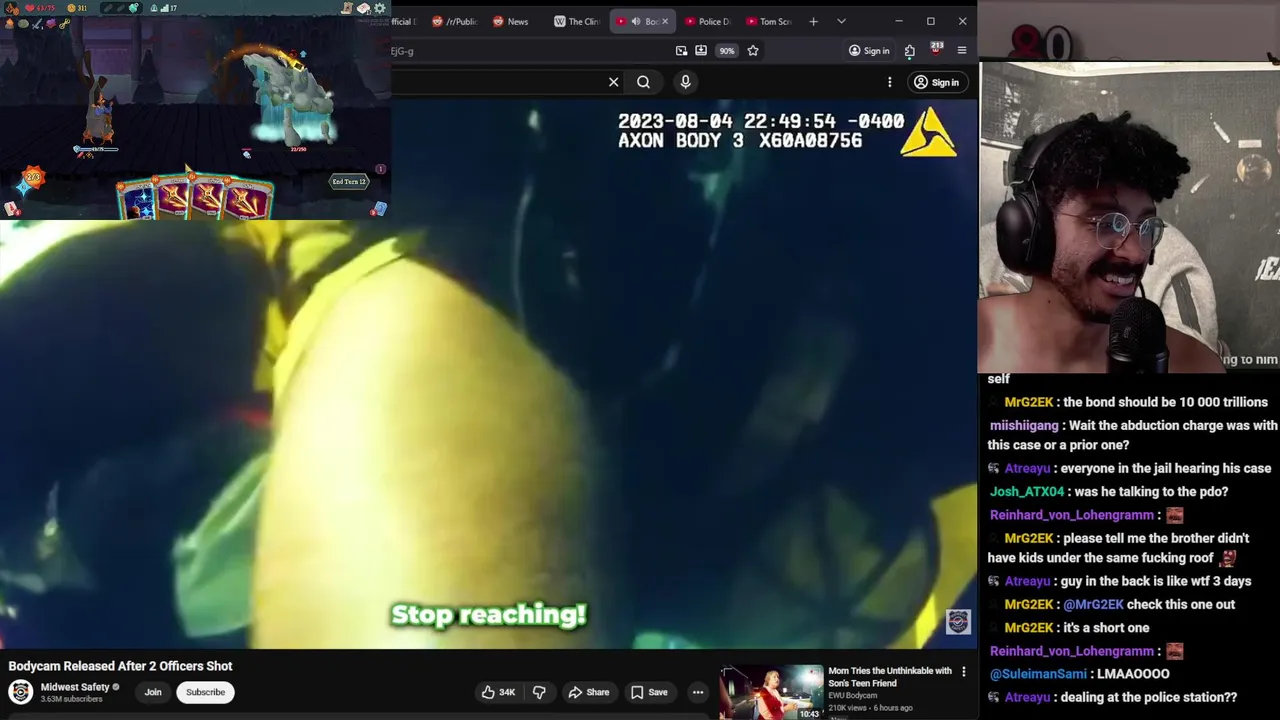Open options menu for recommended video
Image resolution: width=1280 pixels, height=720 pixels.
[964, 672]
